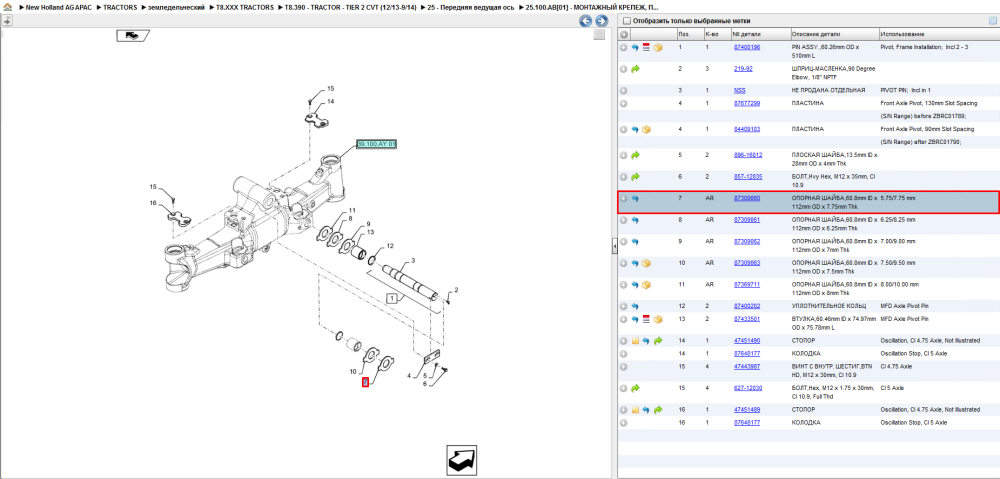The image size is (1000, 479).
Task: Click the package box icon in the 87369711 row
Action: (x=646, y=284)
